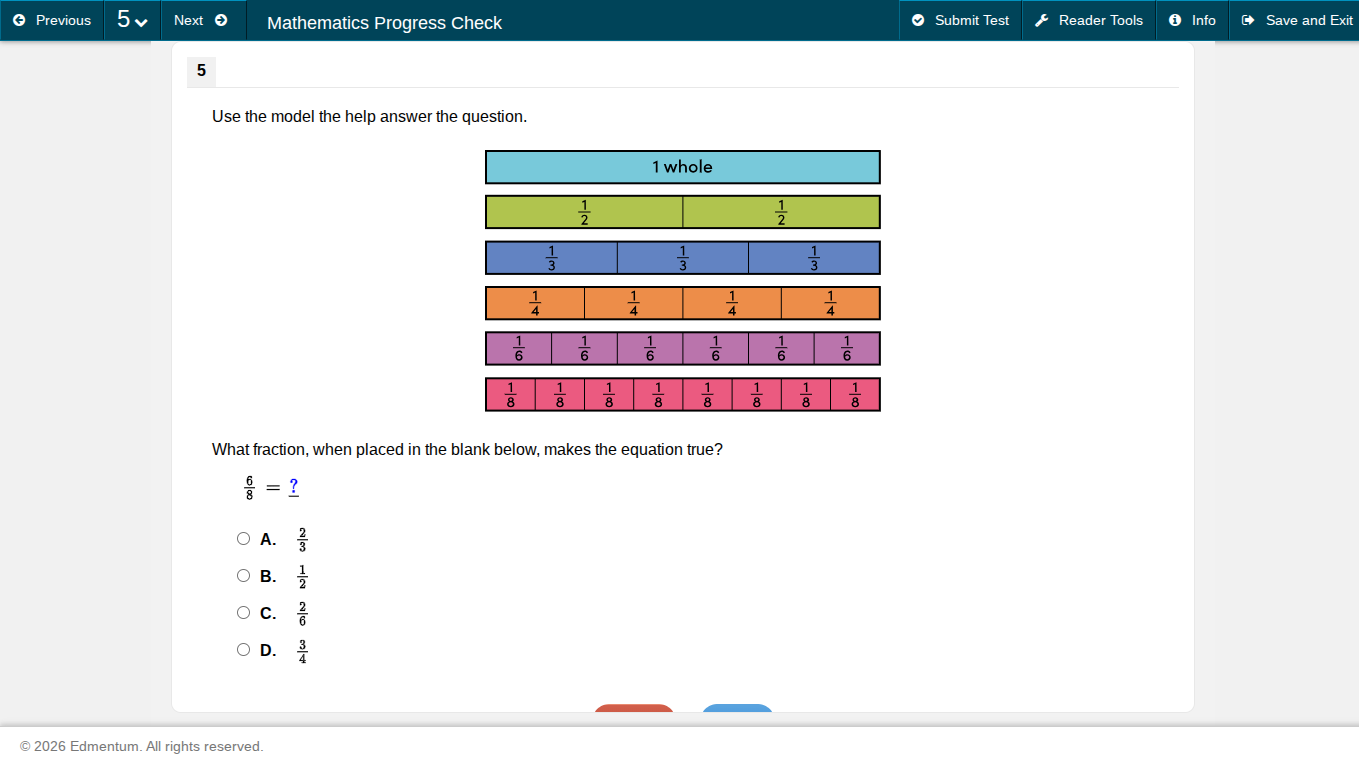Click the 1 whole fraction bar

682,167
